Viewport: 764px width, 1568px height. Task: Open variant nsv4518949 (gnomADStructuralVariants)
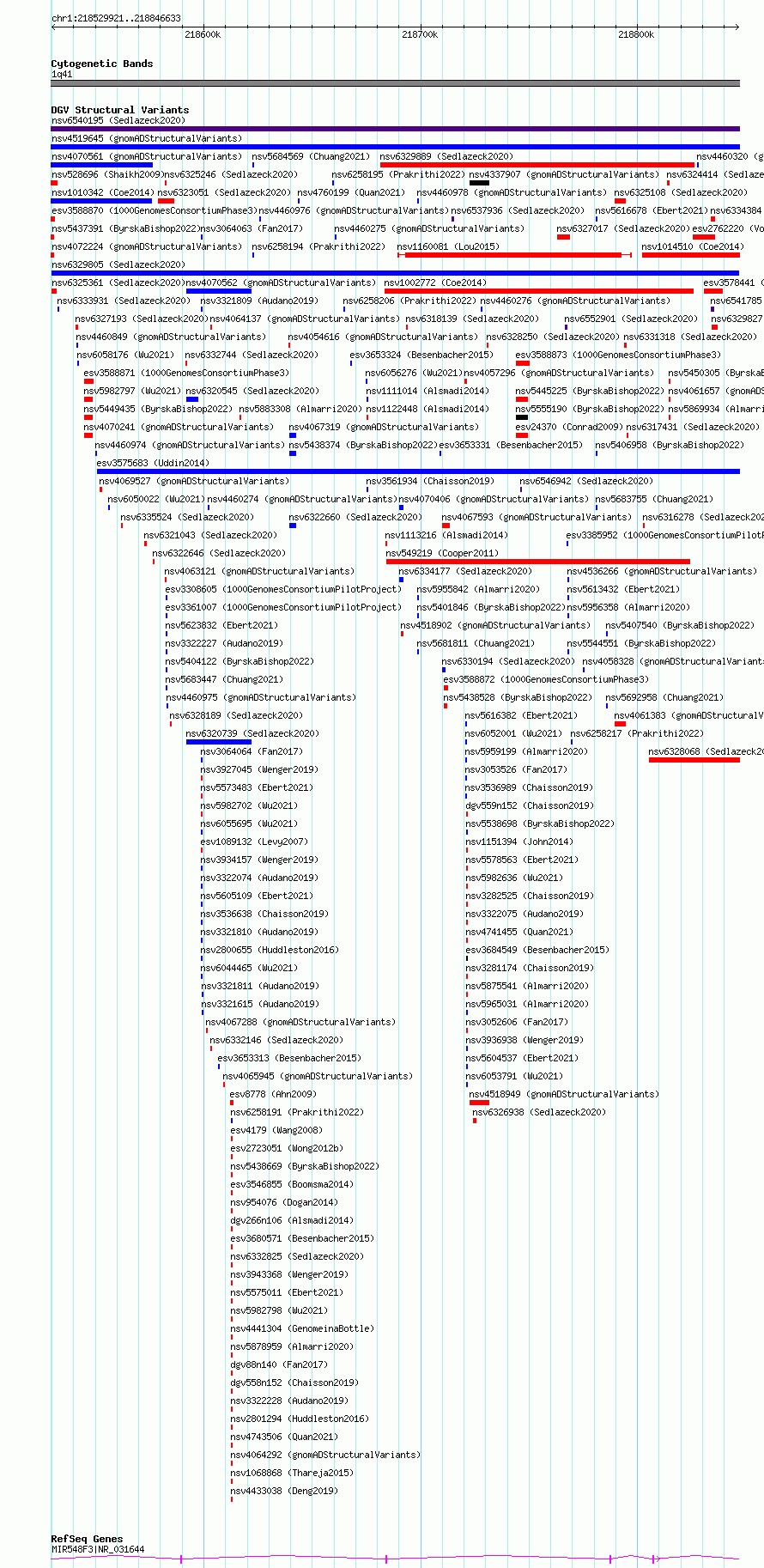tap(564, 1094)
